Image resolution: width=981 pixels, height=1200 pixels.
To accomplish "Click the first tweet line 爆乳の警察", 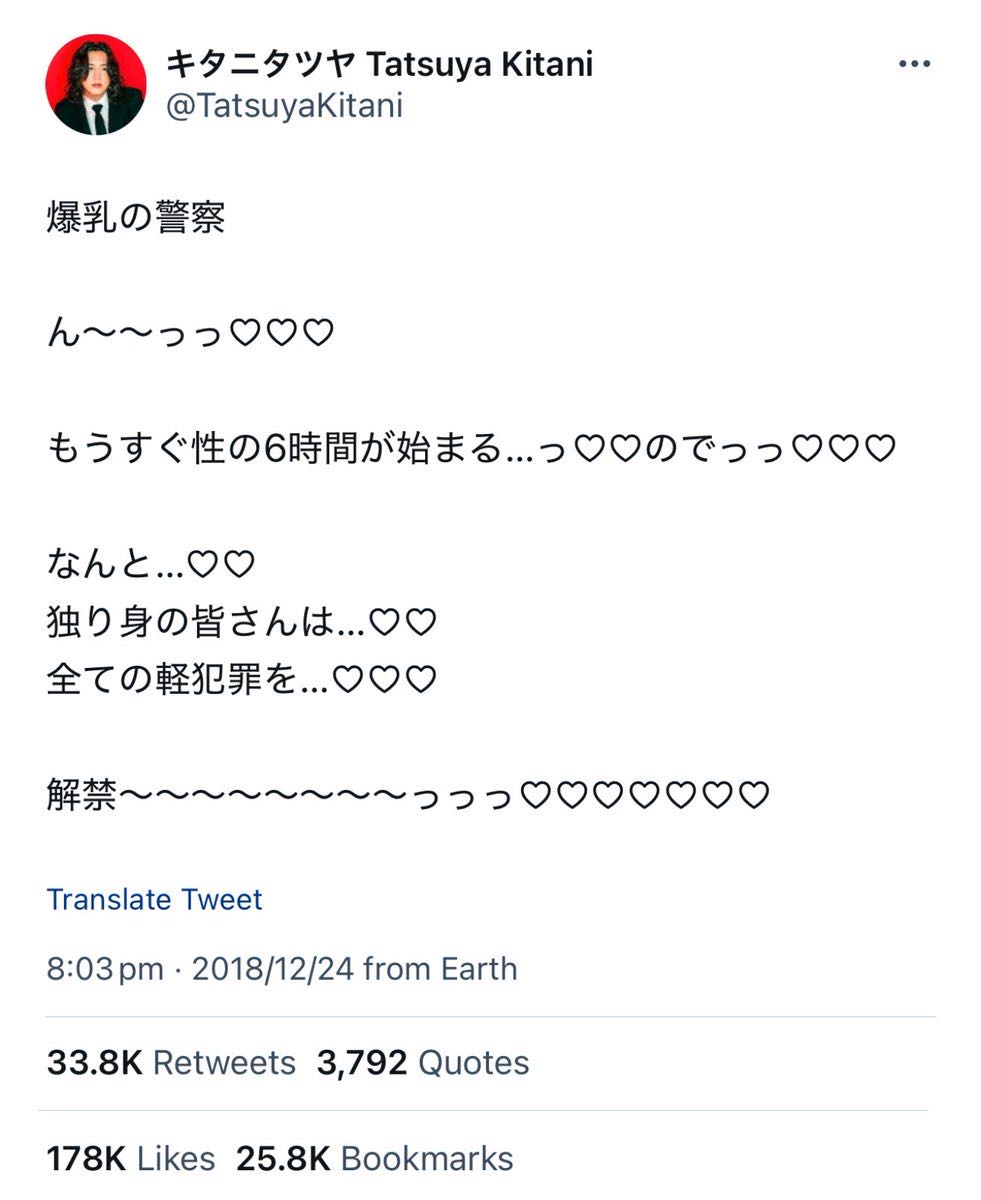I will 136,218.
